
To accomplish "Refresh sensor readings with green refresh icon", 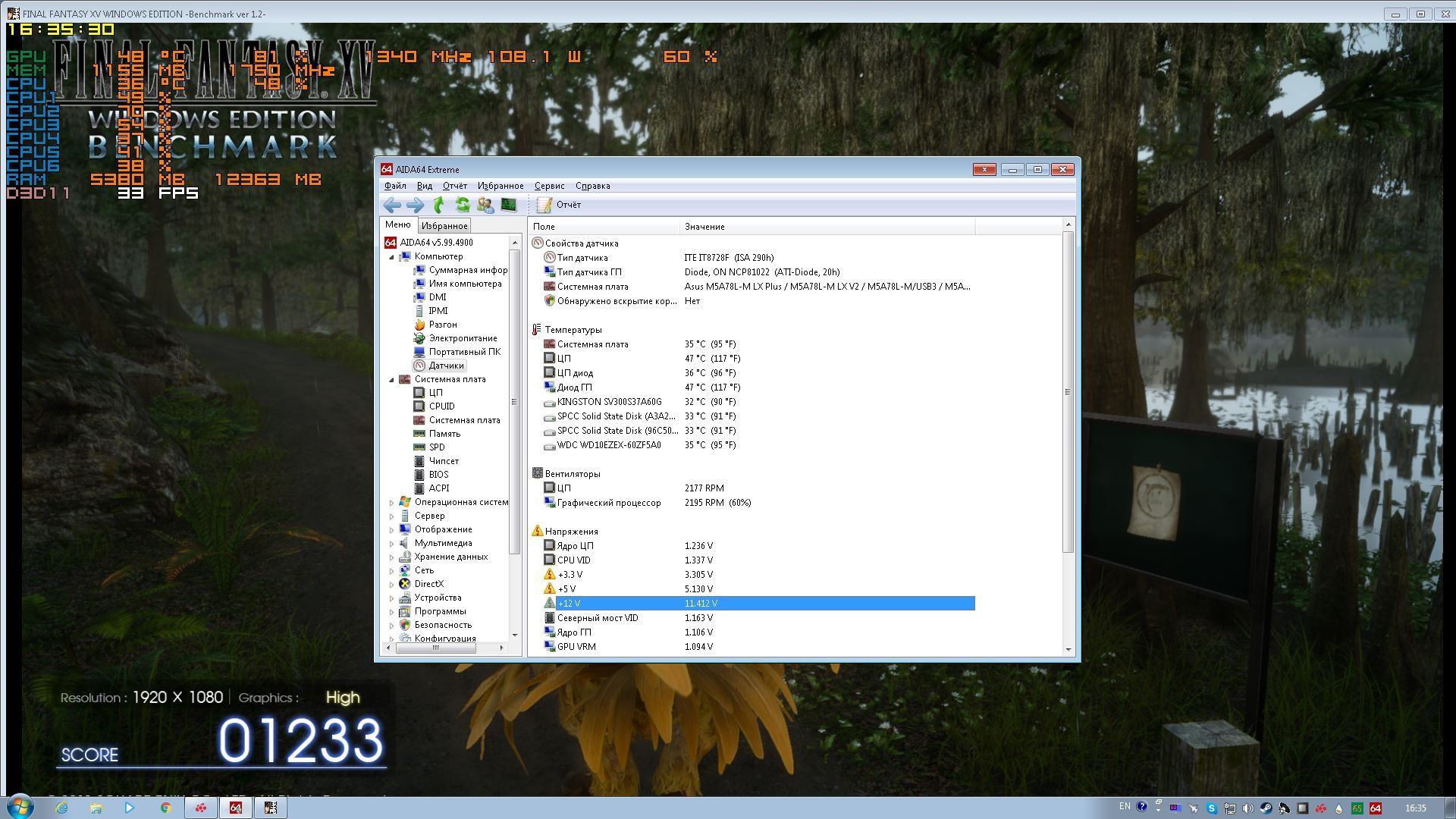I will [462, 205].
